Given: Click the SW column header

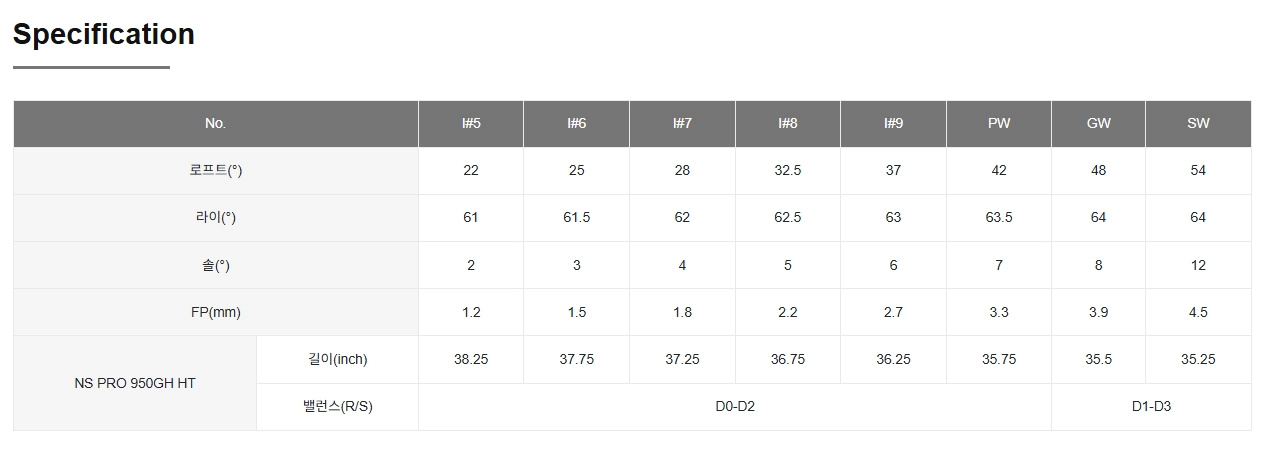Looking at the screenshot, I should (x=1198, y=124).
